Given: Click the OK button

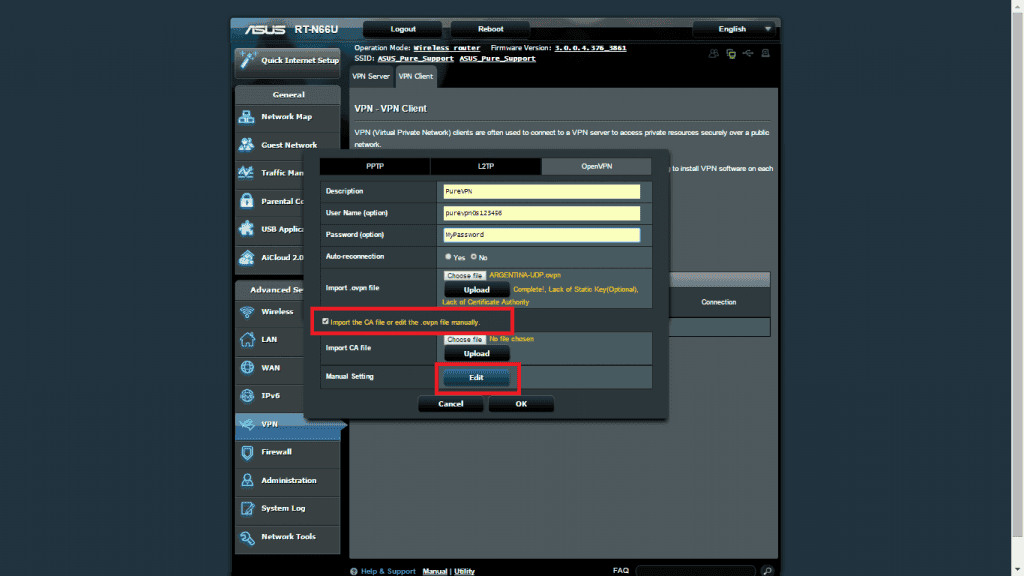Looking at the screenshot, I should (521, 404).
